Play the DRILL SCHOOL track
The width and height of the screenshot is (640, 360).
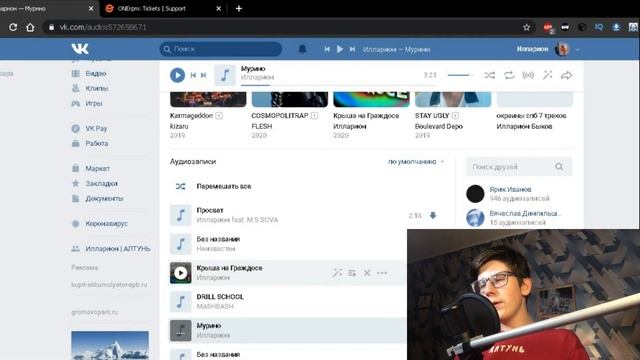180,302
